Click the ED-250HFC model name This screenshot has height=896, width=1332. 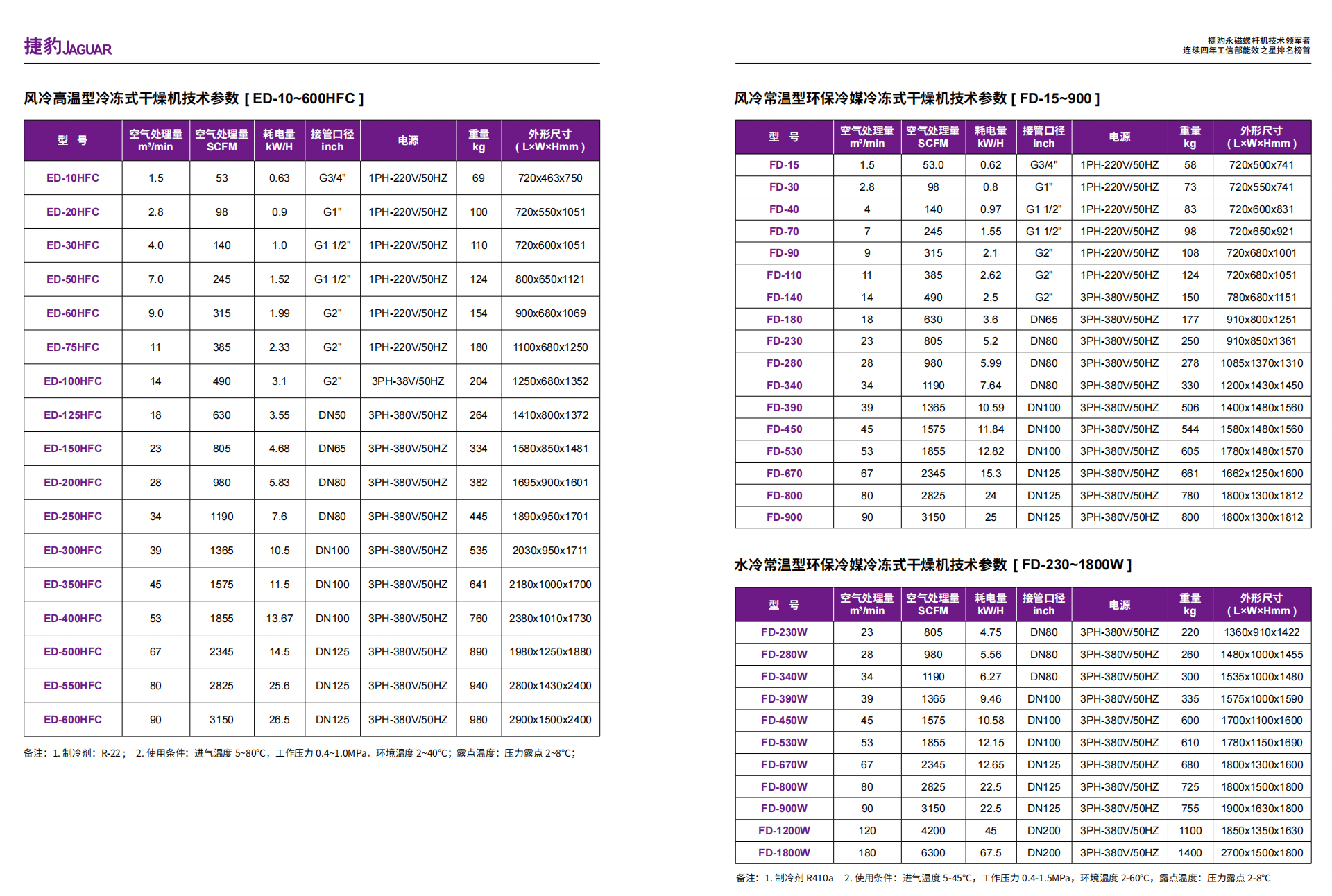73,517
